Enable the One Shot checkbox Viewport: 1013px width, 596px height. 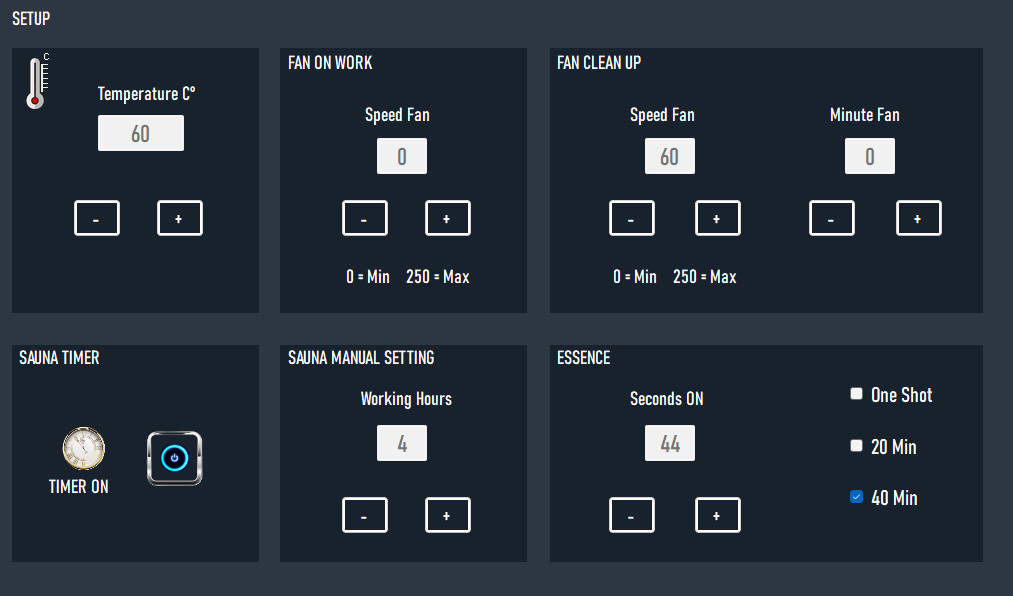coord(856,394)
